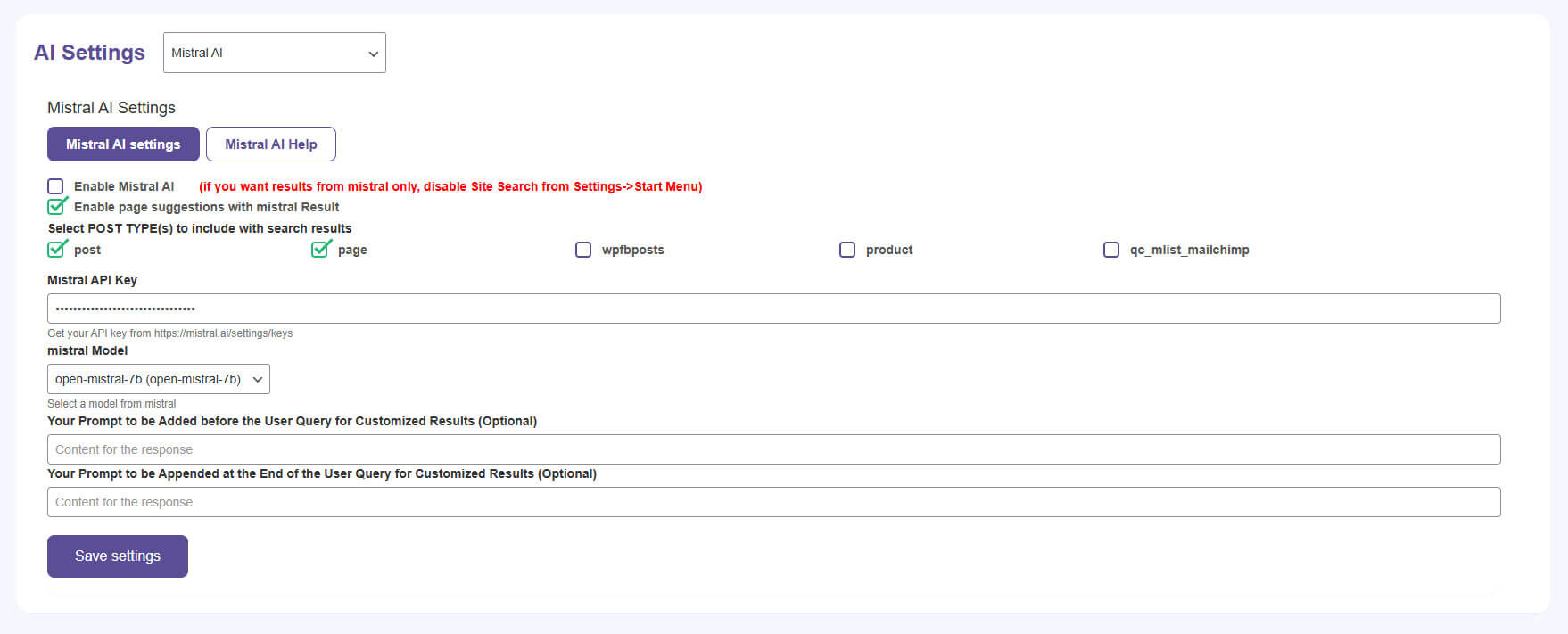Click the 'Select a model from mistral' hint

click(x=111, y=404)
